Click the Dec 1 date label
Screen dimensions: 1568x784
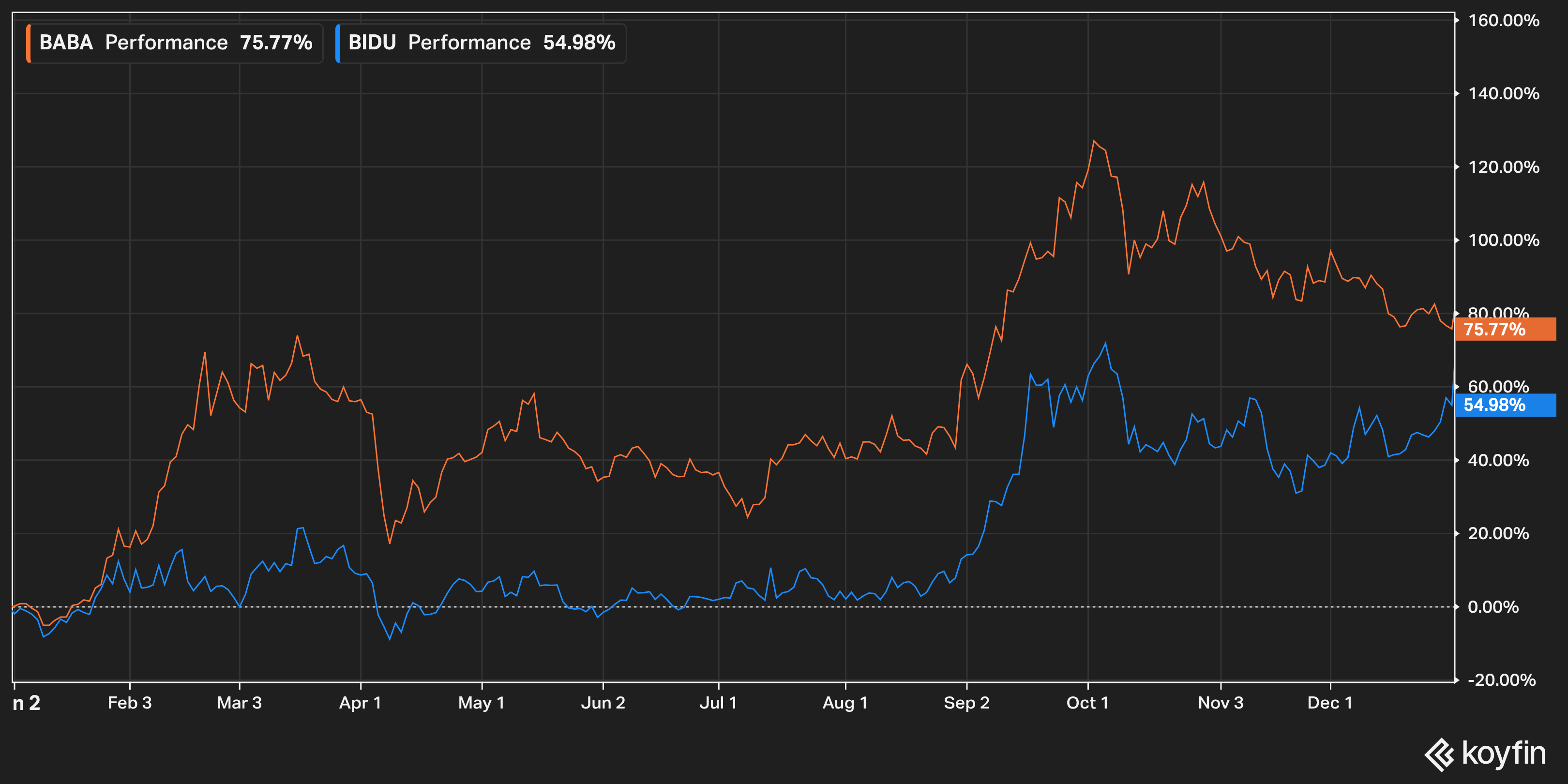pos(1329,702)
